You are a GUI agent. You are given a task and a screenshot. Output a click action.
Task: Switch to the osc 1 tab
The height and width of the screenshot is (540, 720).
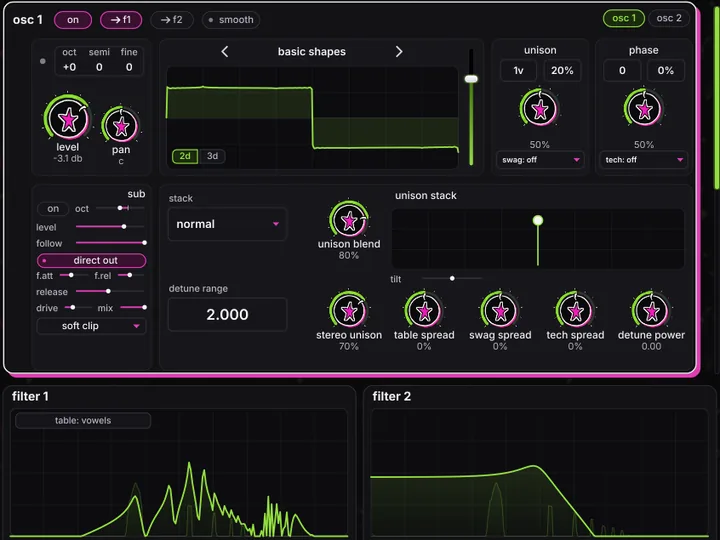tap(624, 18)
